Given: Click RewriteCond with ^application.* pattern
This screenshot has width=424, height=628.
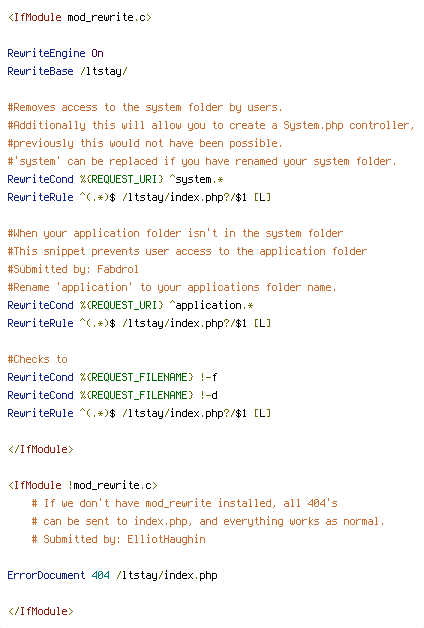Looking at the screenshot, I should pos(131,305).
